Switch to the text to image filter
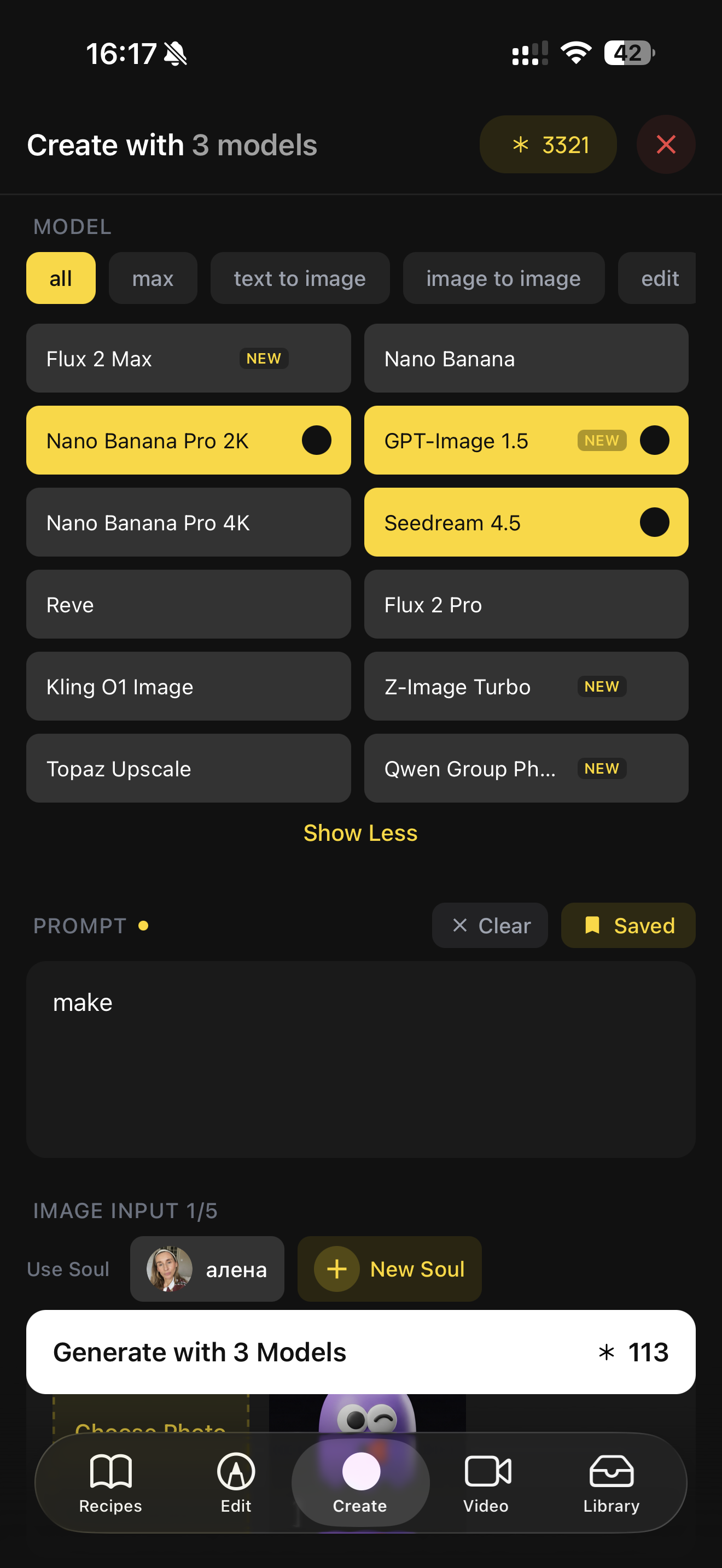722x1568 pixels. tap(300, 278)
